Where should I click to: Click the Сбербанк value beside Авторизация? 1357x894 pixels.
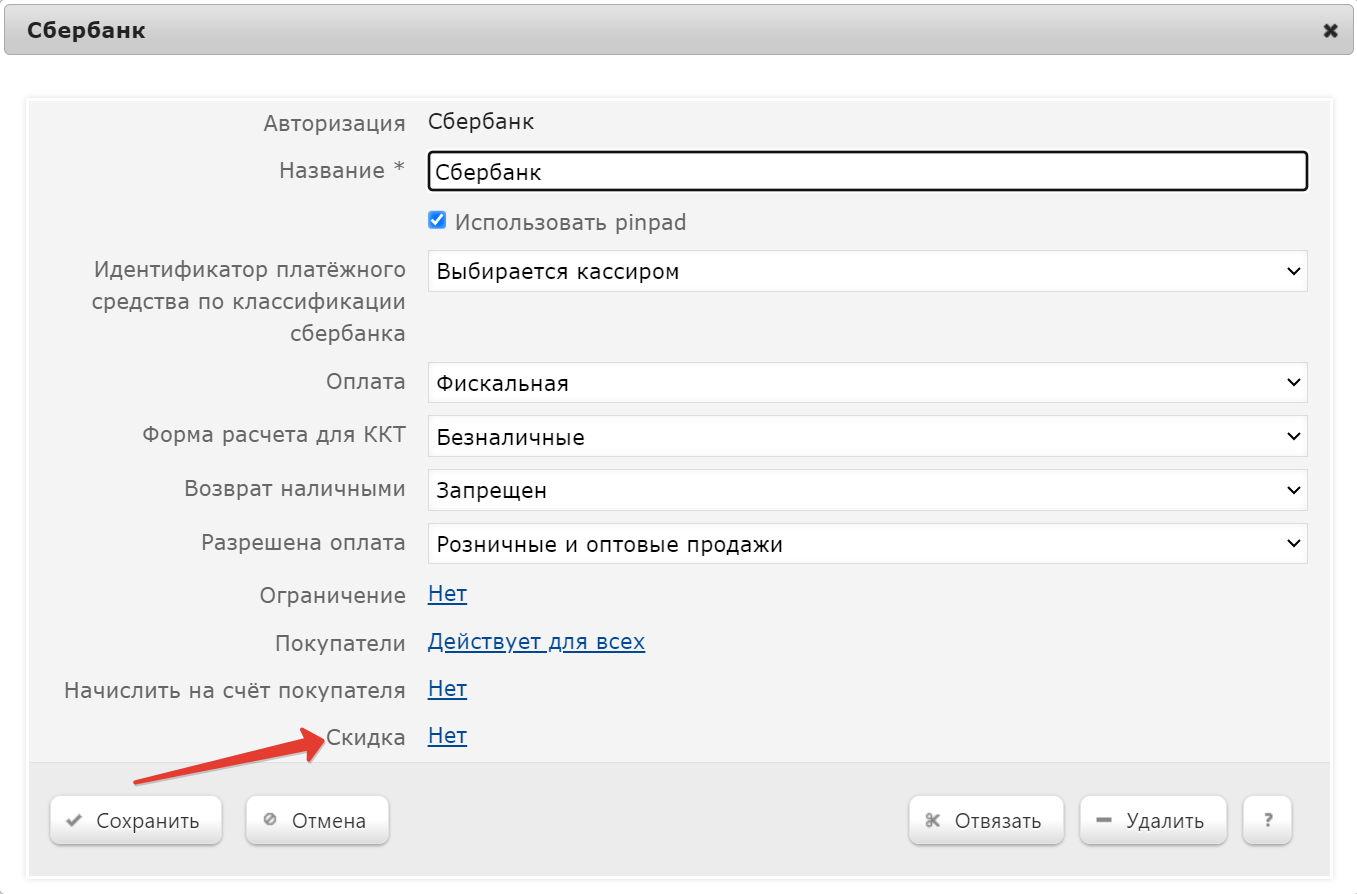point(481,122)
